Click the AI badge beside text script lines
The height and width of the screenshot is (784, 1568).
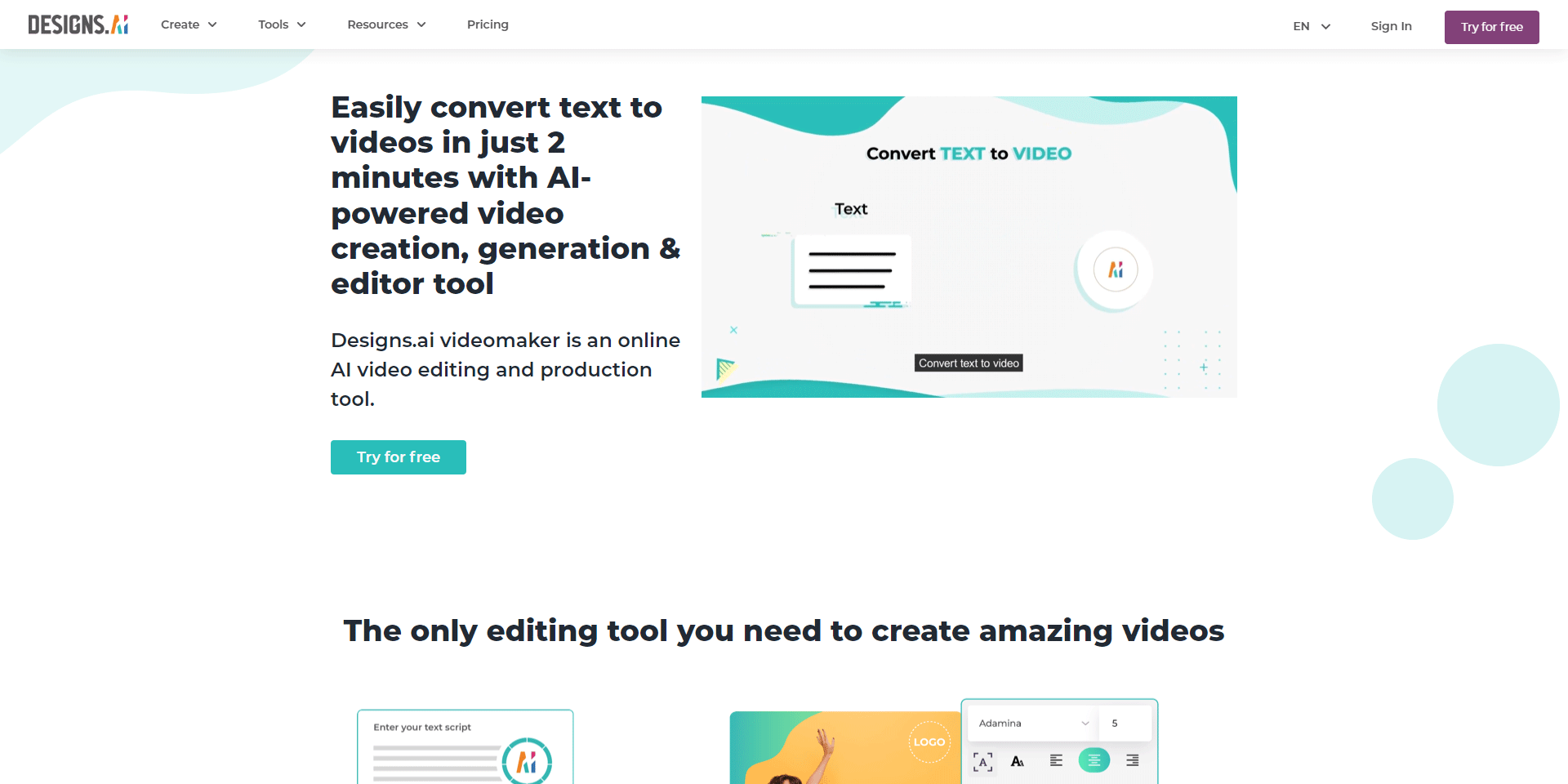527,761
